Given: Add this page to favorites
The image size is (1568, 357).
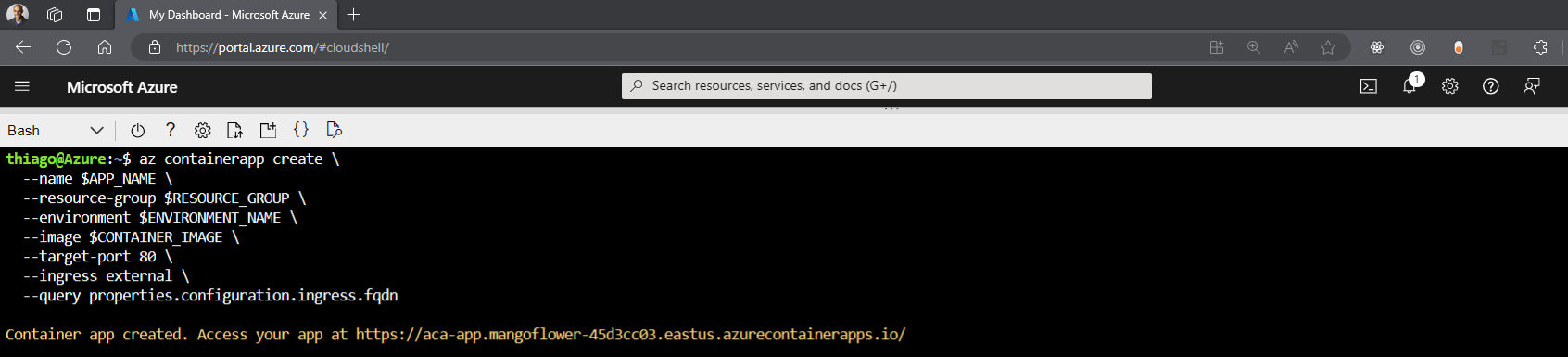Looking at the screenshot, I should (x=1328, y=47).
